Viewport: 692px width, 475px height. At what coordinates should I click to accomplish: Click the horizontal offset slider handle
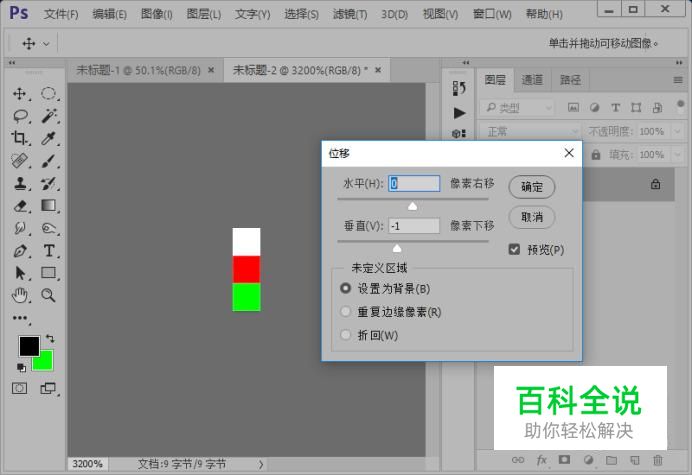click(412, 206)
